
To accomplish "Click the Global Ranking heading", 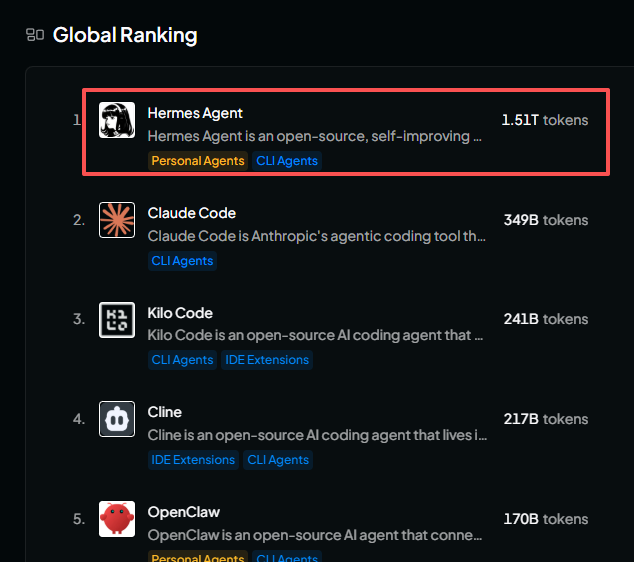I will coord(125,35).
